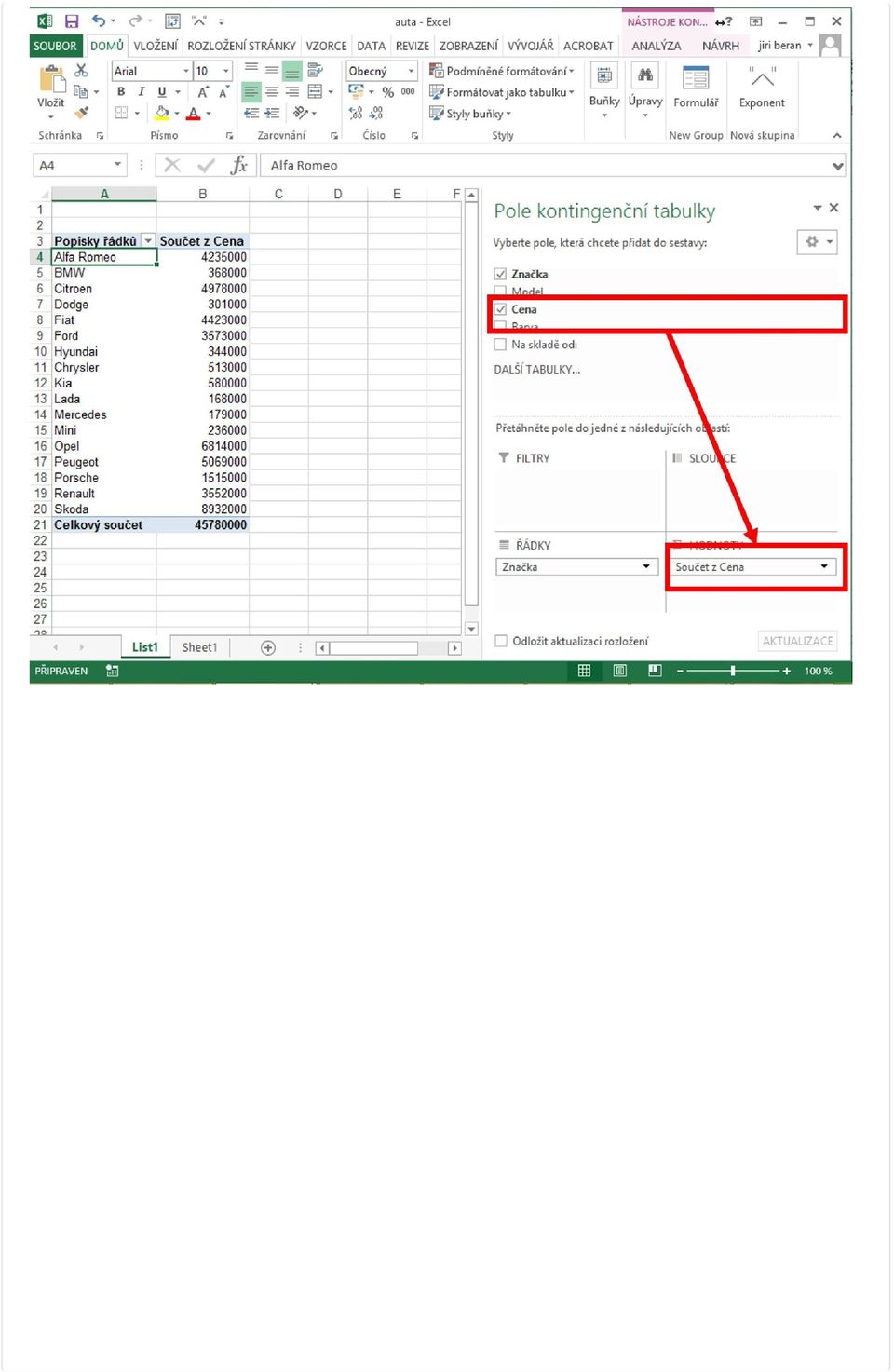Align cell text to the left
Image resolution: width=894 pixels, height=1372 pixels.
pyautogui.click(x=251, y=92)
